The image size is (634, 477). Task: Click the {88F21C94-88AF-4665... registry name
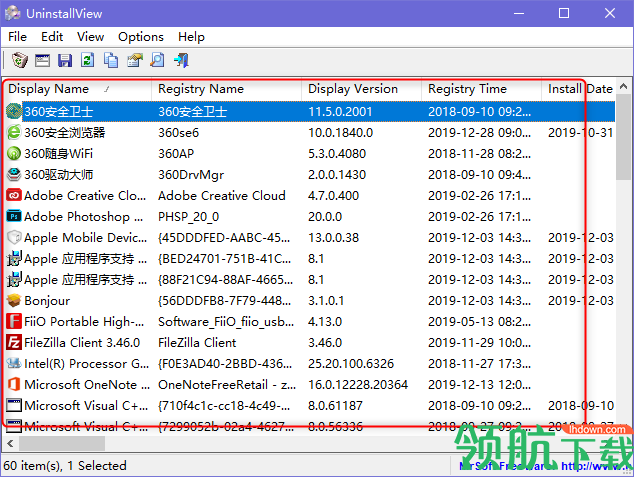pos(225,280)
